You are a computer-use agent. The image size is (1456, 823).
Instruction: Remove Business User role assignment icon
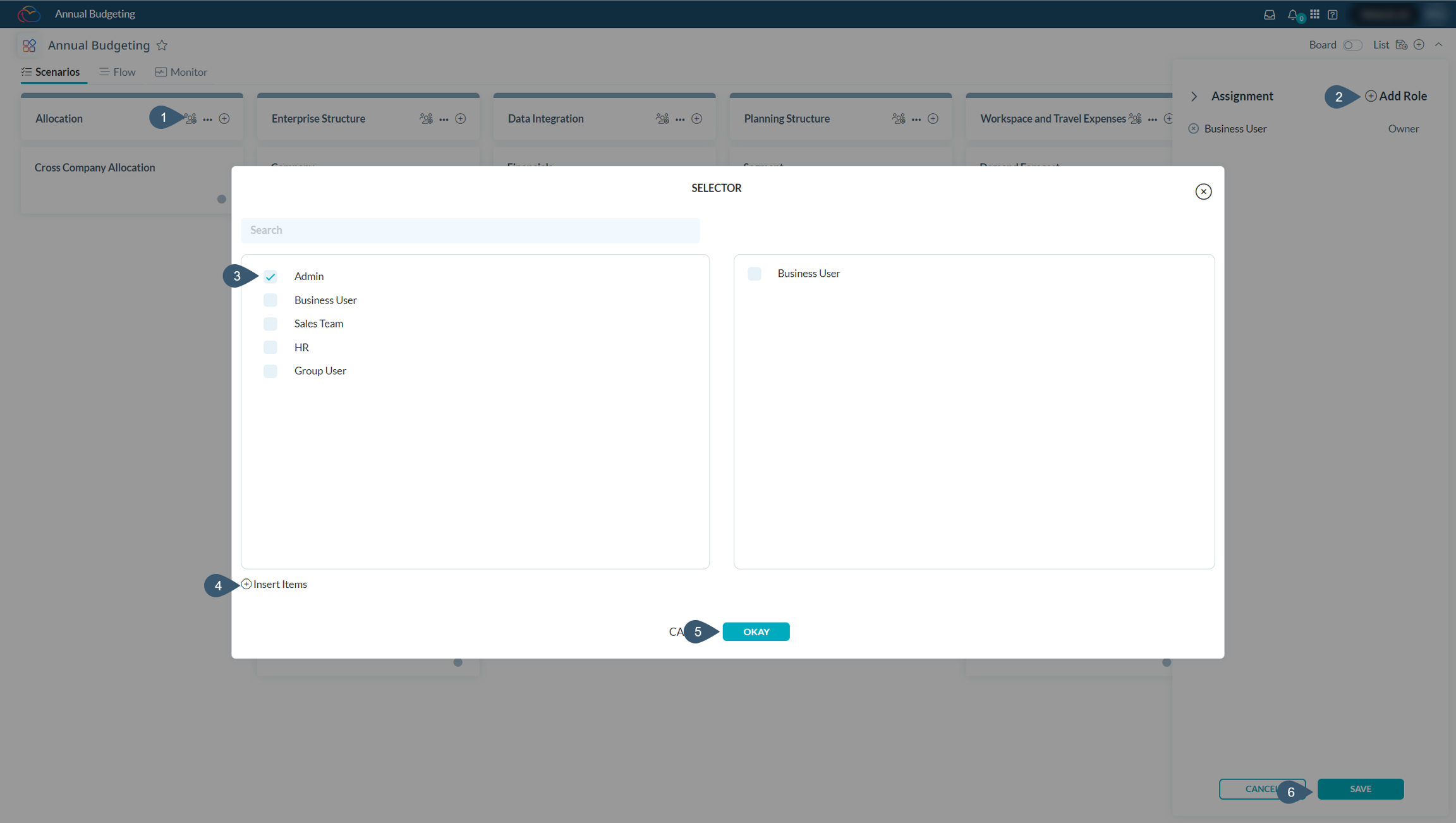[1193, 129]
